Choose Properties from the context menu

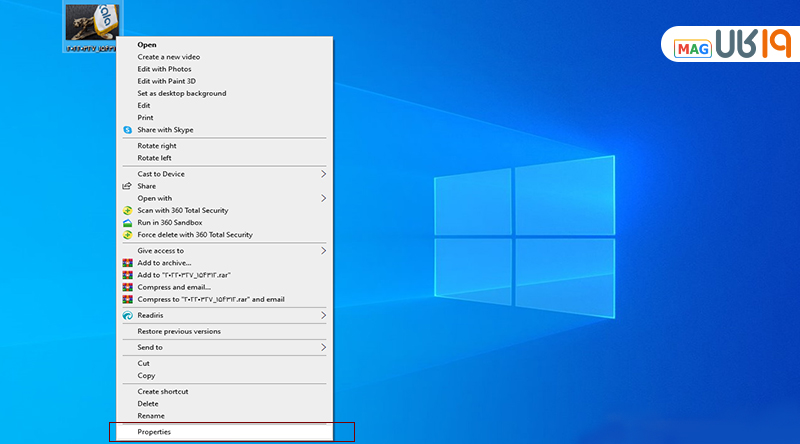154,432
